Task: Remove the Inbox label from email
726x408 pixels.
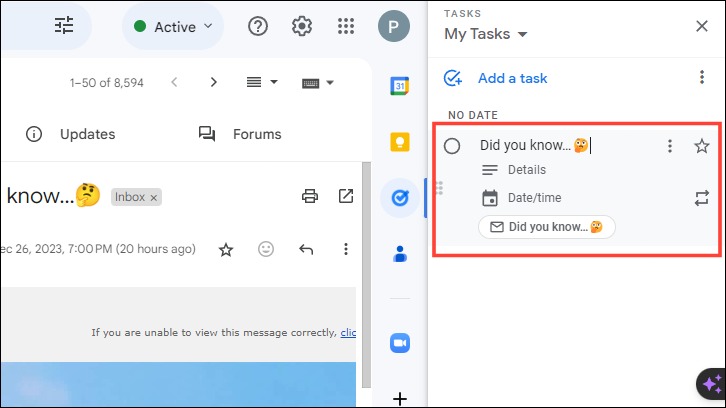Action: point(154,198)
